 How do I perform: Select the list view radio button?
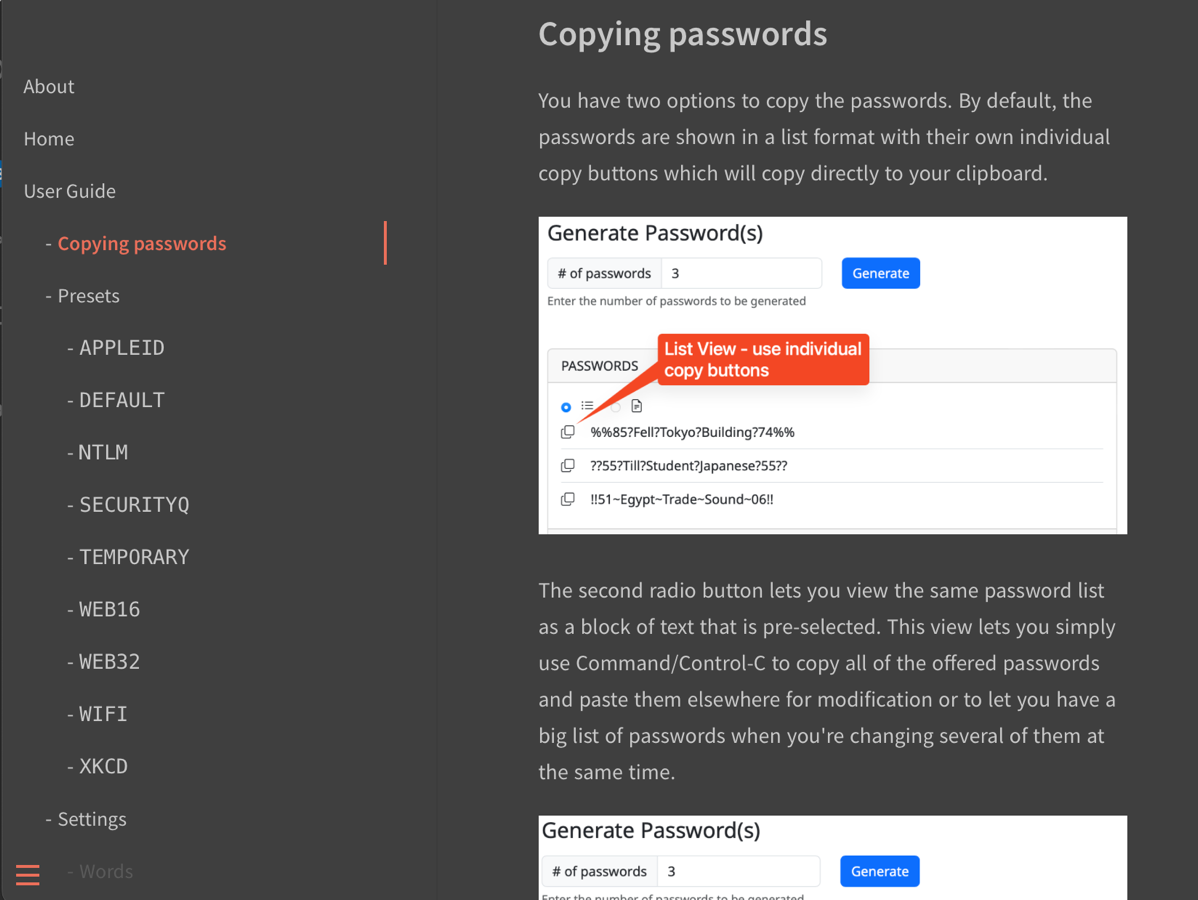566,407
